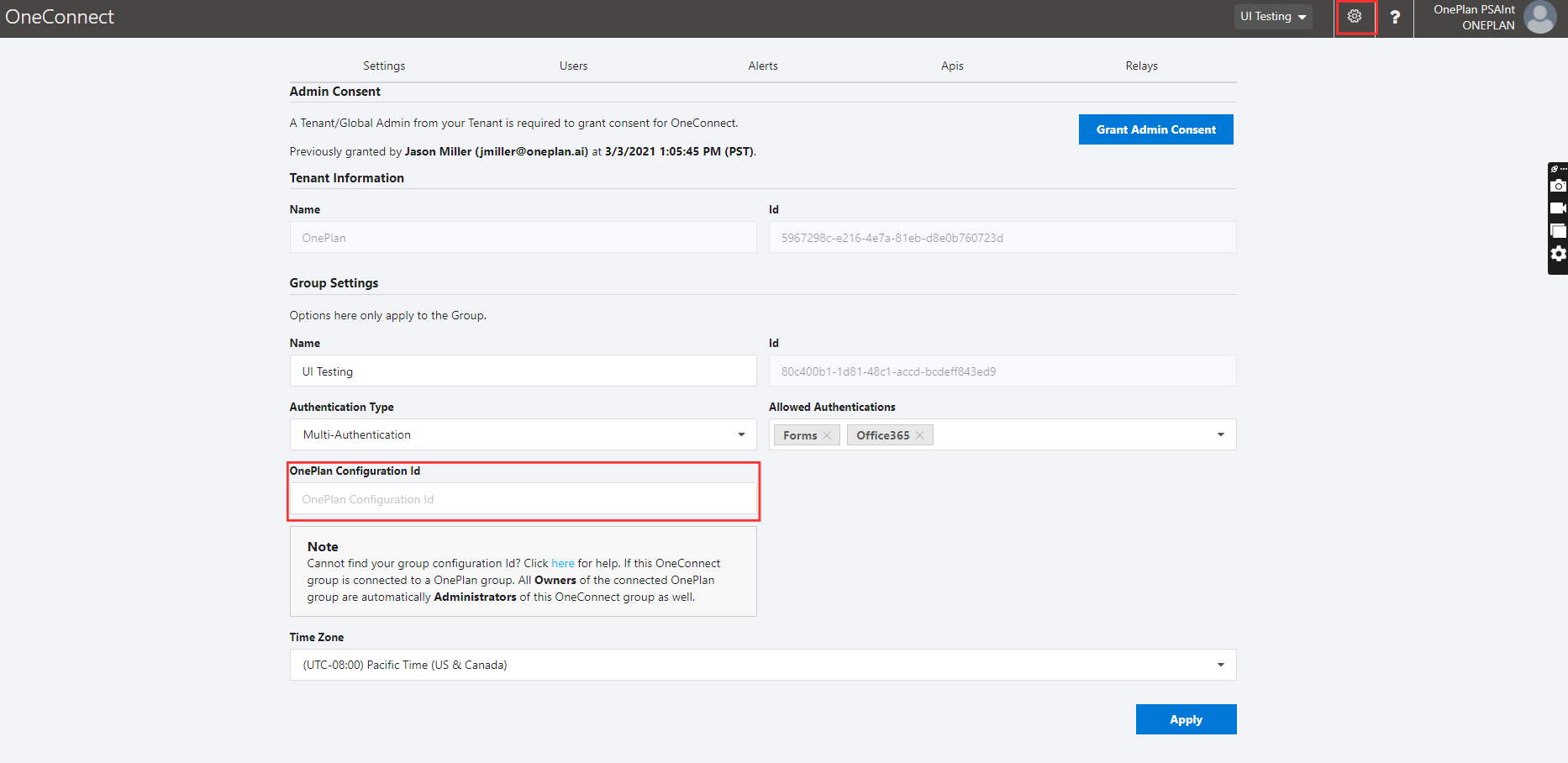Open the UI Testing group selector dropdown
This screenshot has height=763, width=1568.
click(1272, 16)
